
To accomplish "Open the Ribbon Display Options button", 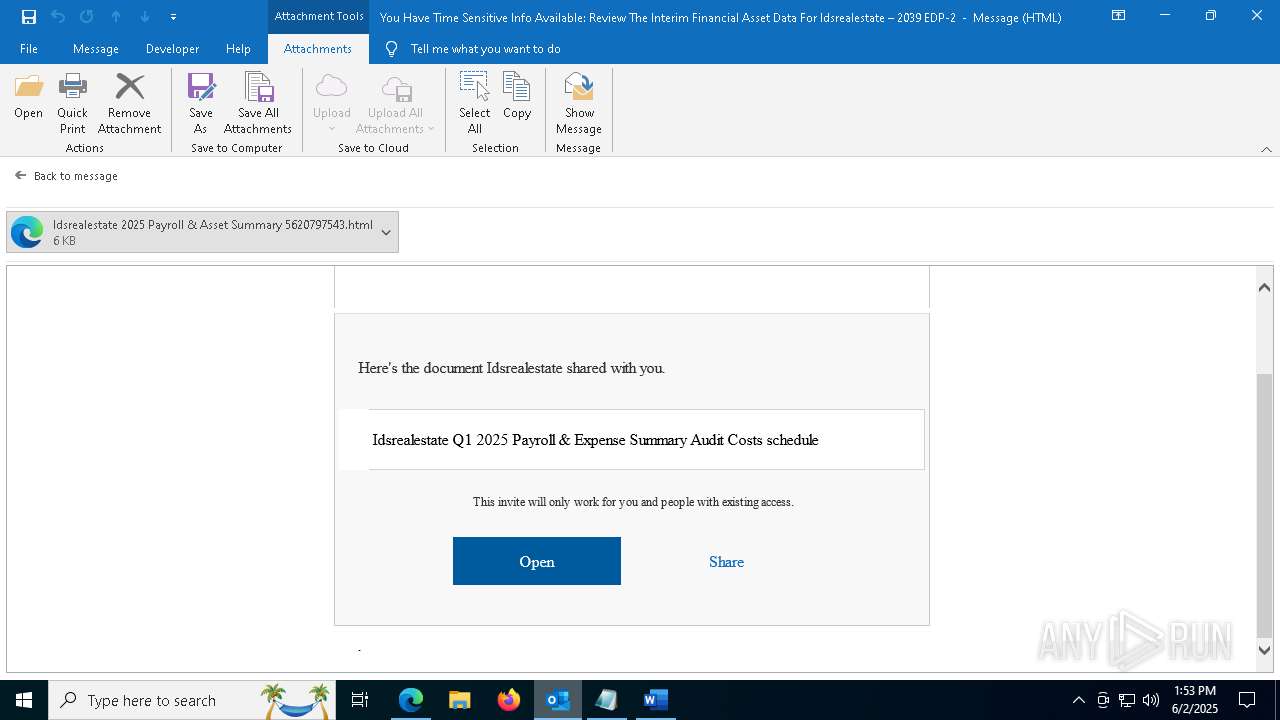I will tap(1118, 16).
